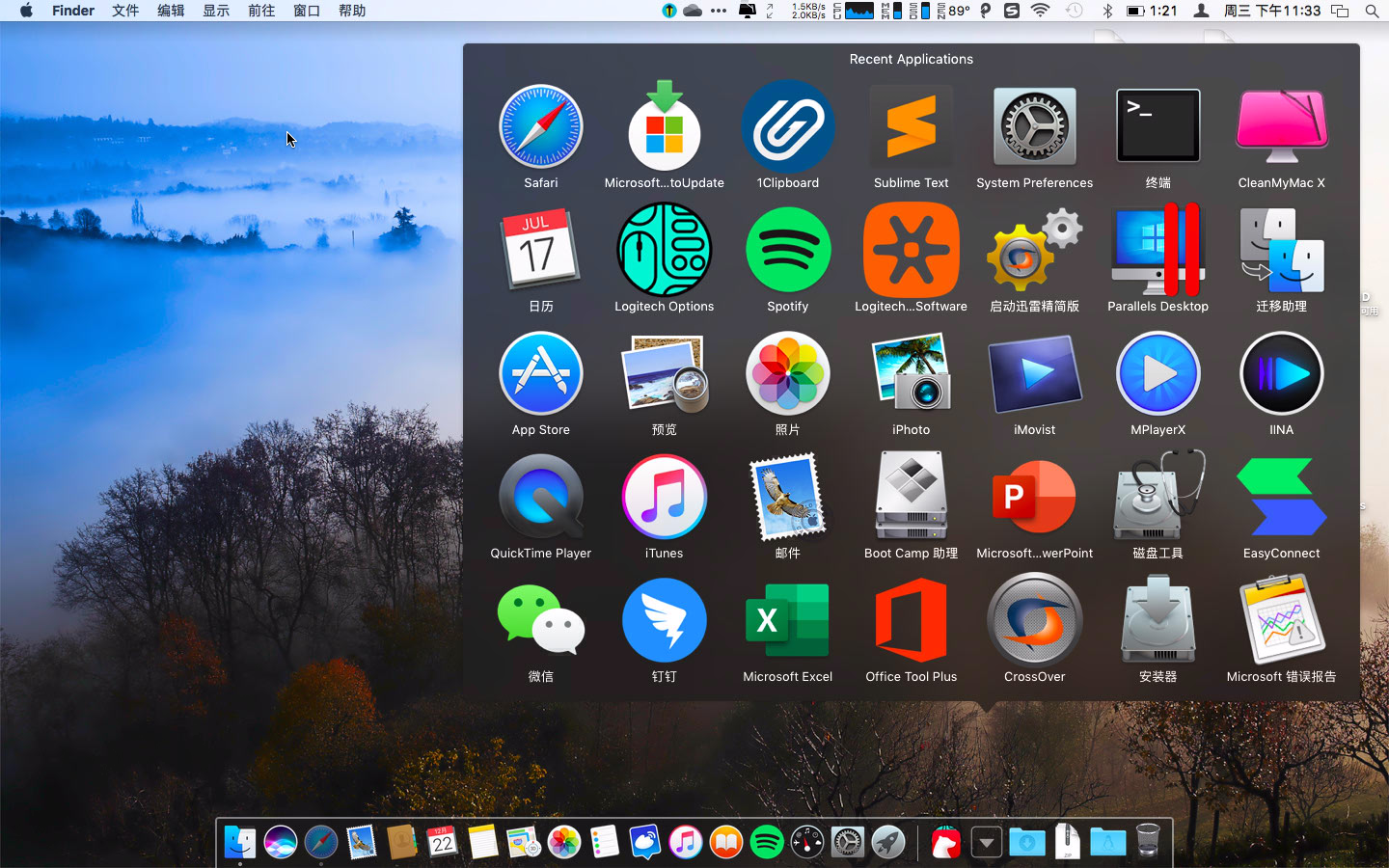Open the 文件 menu
The width and height of the screenshot is (1389, 868).
[x=125, y=11]
